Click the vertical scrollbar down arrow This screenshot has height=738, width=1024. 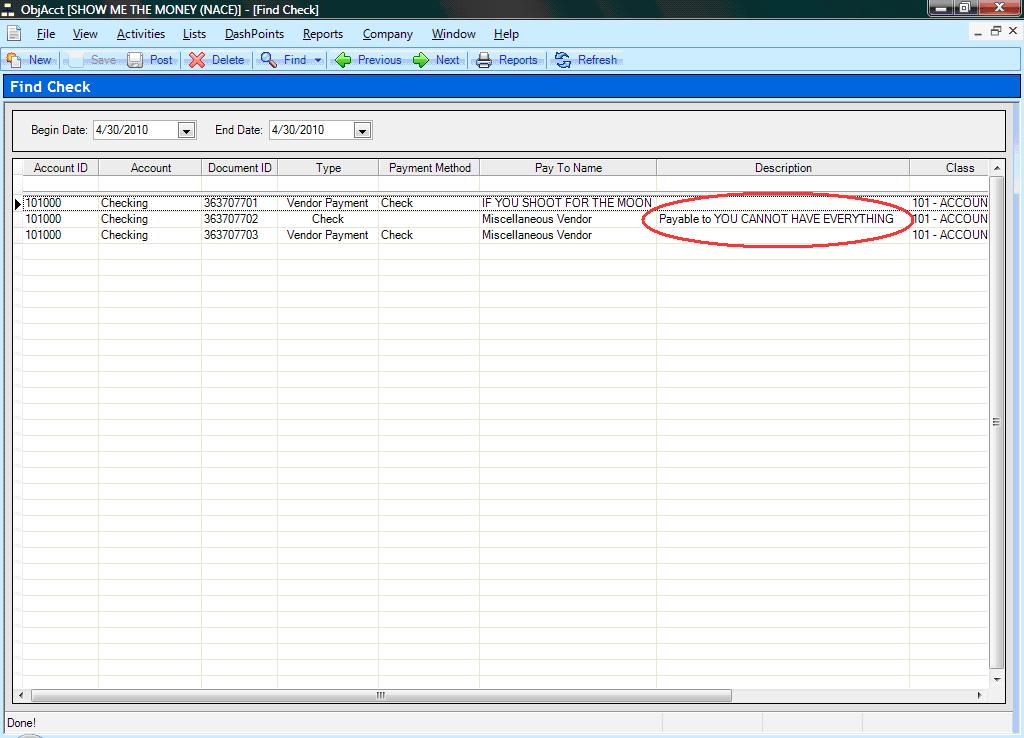coord(996,679)
